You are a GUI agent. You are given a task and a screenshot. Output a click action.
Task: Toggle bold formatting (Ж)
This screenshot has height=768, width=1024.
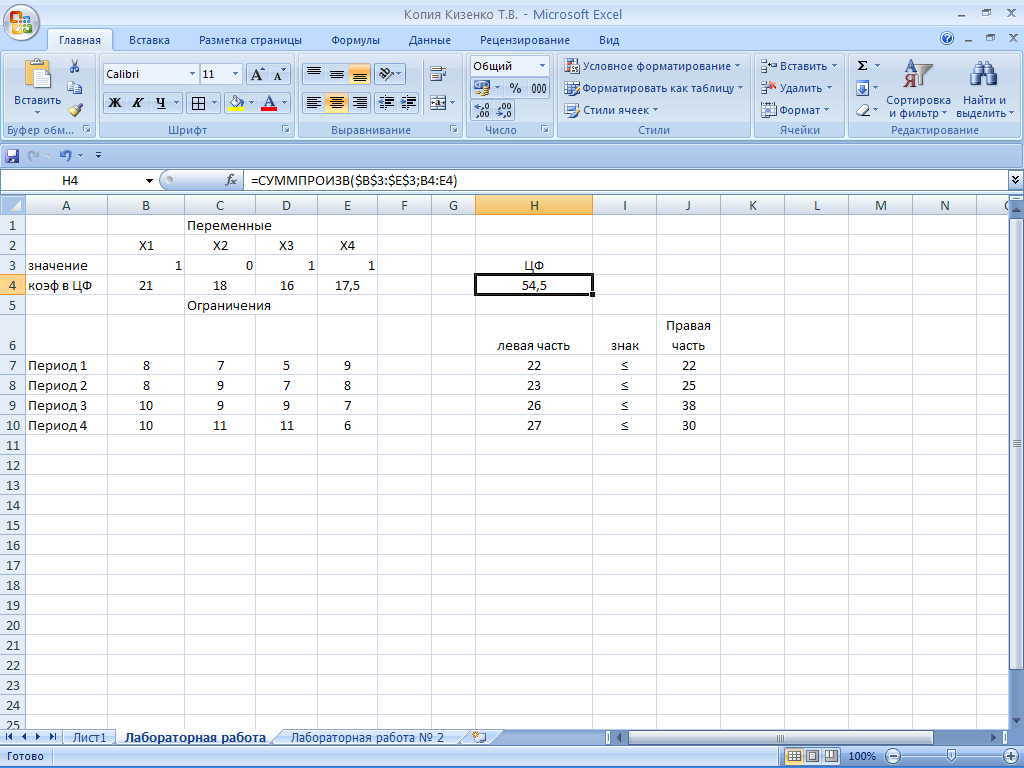(x=115, y=103)
